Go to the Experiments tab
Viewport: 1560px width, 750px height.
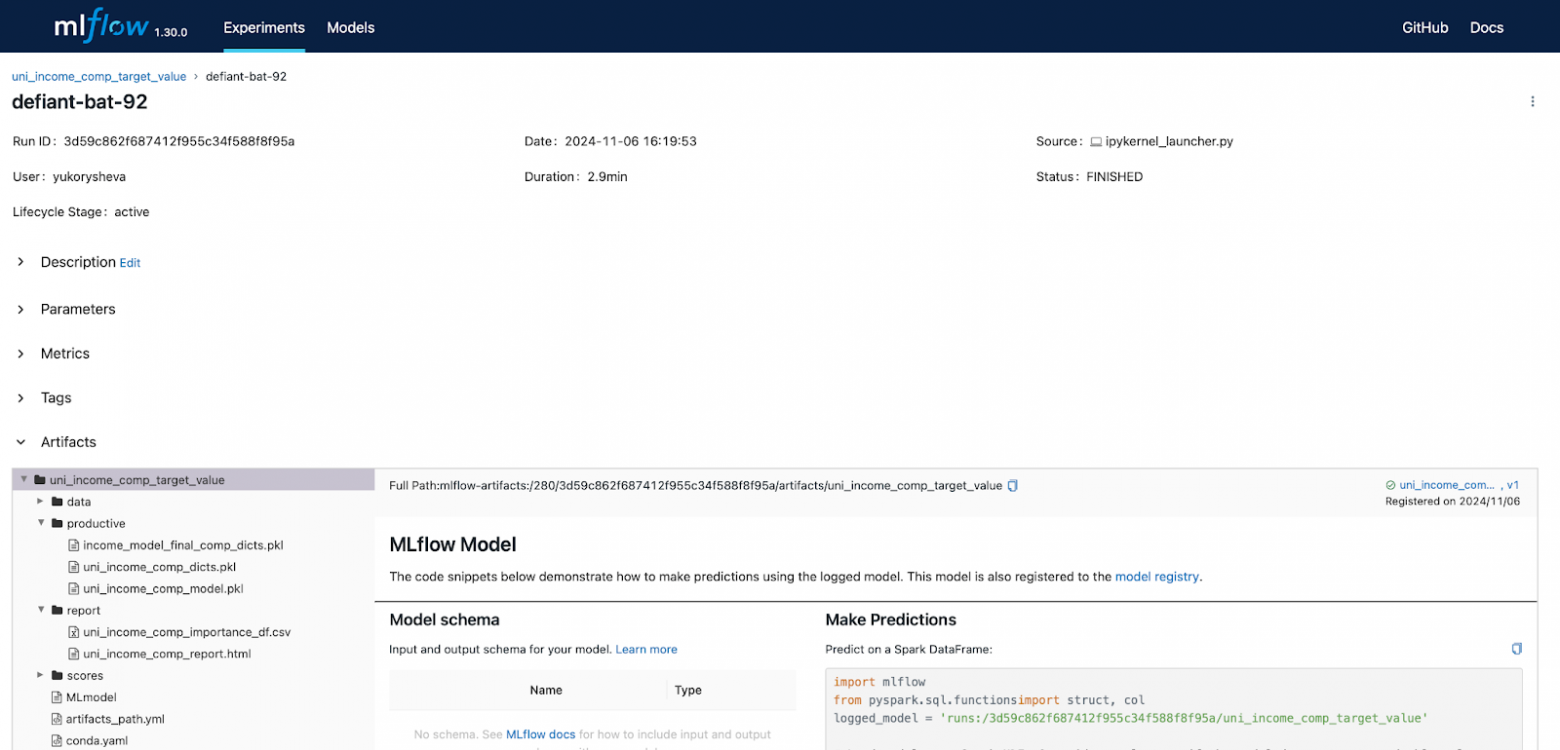point(264,28)
